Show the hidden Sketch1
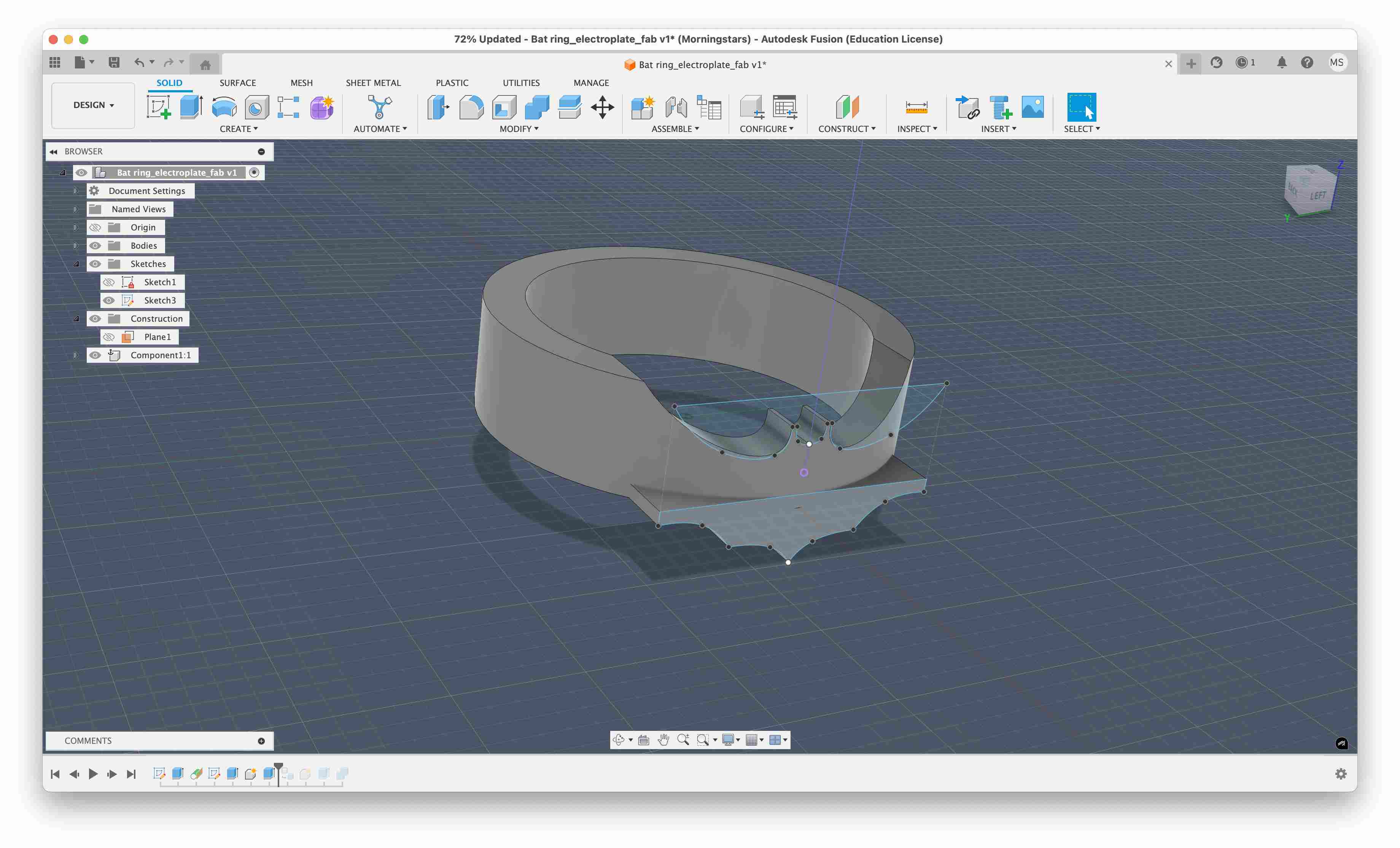Screen dimensions: 1400x848 pos(108,282)
